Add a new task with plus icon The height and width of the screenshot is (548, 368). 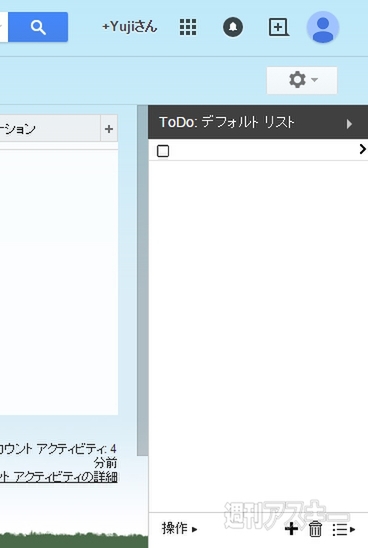[x=291, y=529]
